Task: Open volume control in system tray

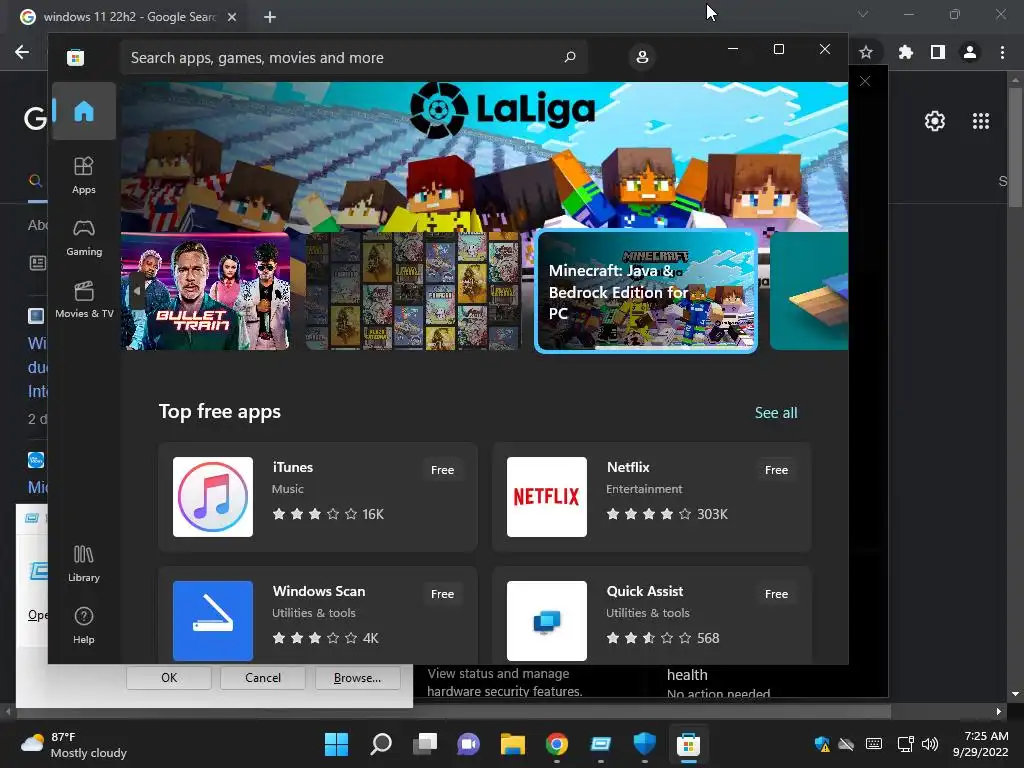Action: pyautogui.click(x=930, y=744)
